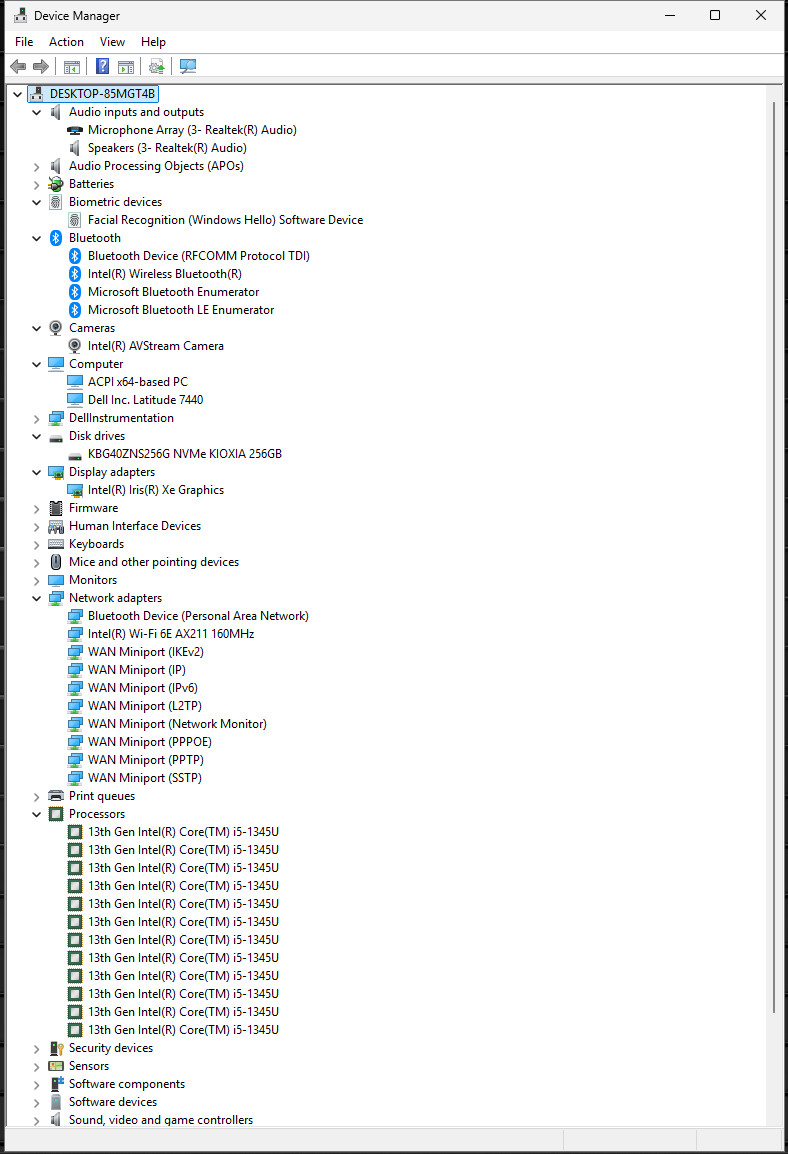Click the Display adapters category icon
Viewport: 788px width, 1154px height.
pyautogui.click(x=56, y=472)
